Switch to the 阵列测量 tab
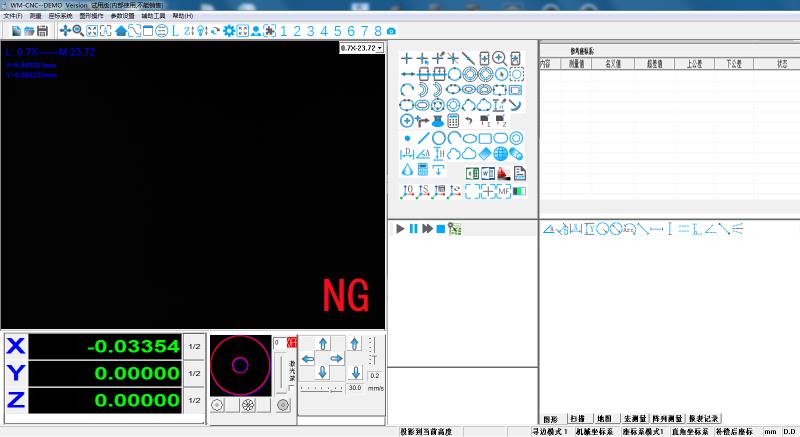The width and height of the screenshot is (800, 437). pos(665,419)
